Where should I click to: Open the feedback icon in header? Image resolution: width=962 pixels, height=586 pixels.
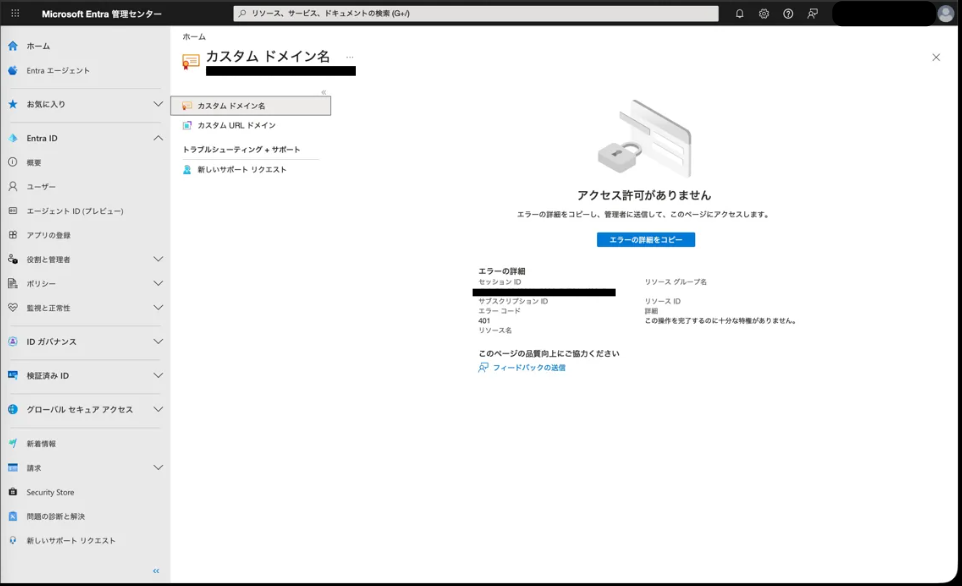point(812,13)
